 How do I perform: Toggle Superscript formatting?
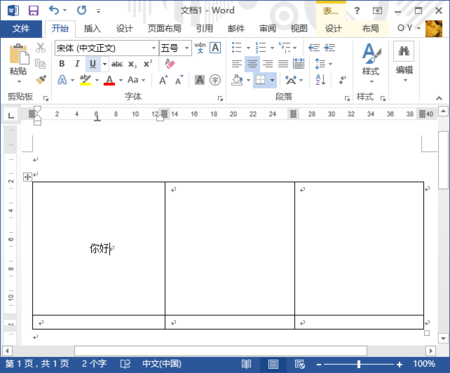[148, 64]
